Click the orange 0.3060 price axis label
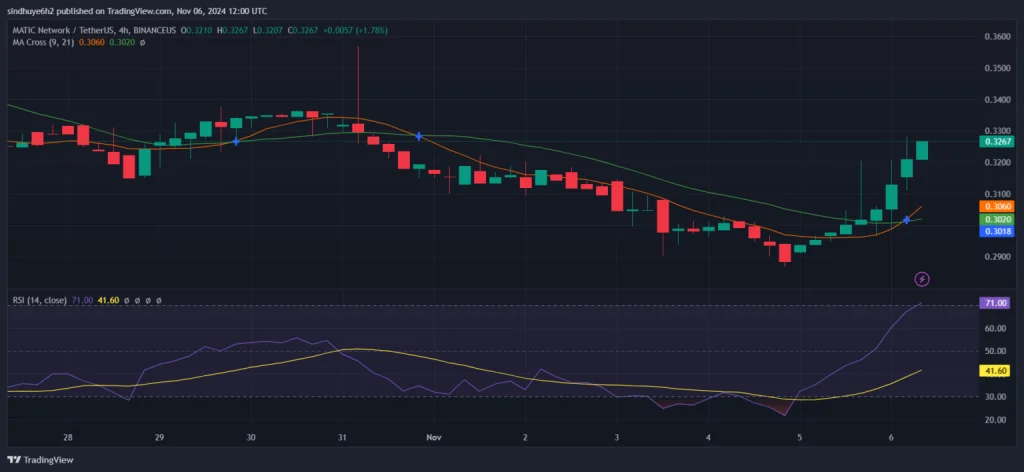The height and width of the screenshot is (472, 1024). pos(998,206)
